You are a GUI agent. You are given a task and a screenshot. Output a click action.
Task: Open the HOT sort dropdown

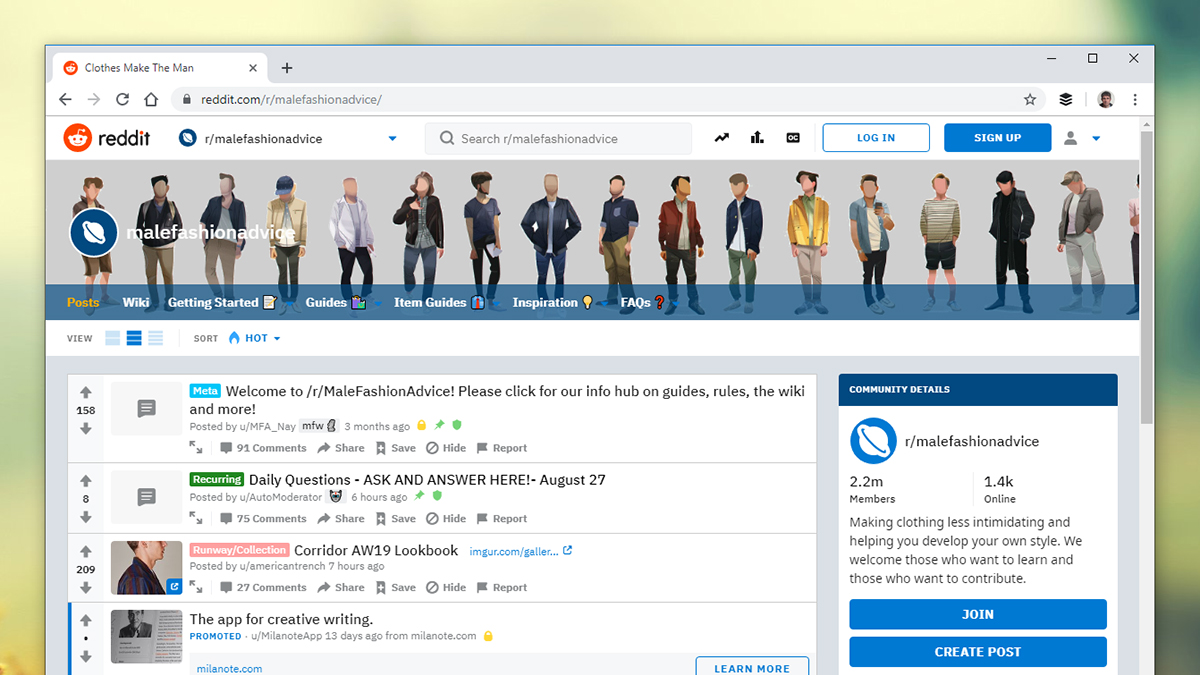click(254, 338)
